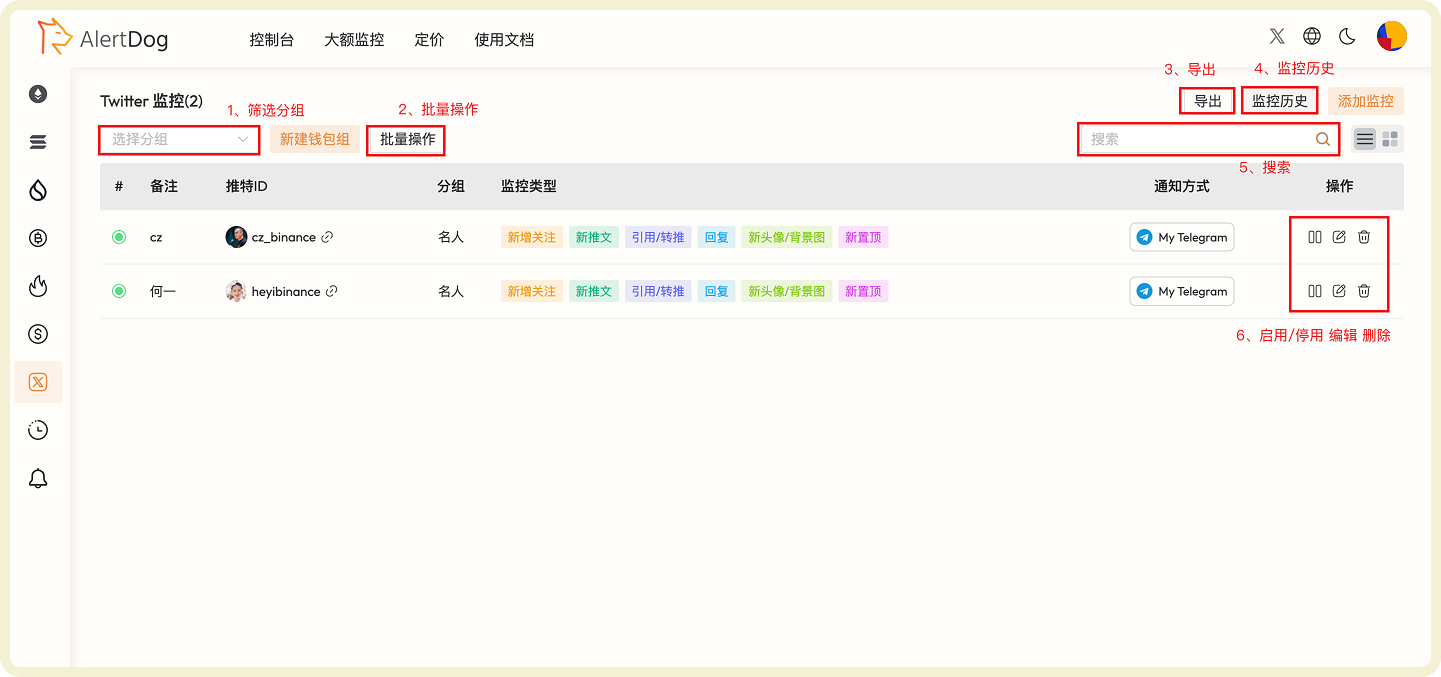Open the 选择分组 group dropdown
1441x677 pixels.
179,139
